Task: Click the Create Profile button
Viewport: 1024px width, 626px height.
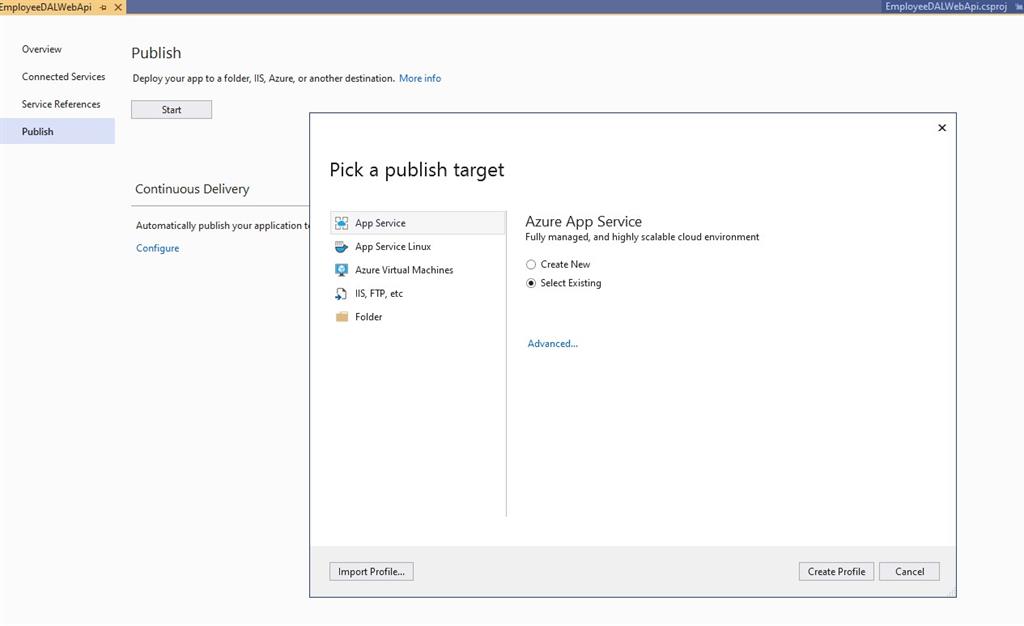Action: [836, 571]
